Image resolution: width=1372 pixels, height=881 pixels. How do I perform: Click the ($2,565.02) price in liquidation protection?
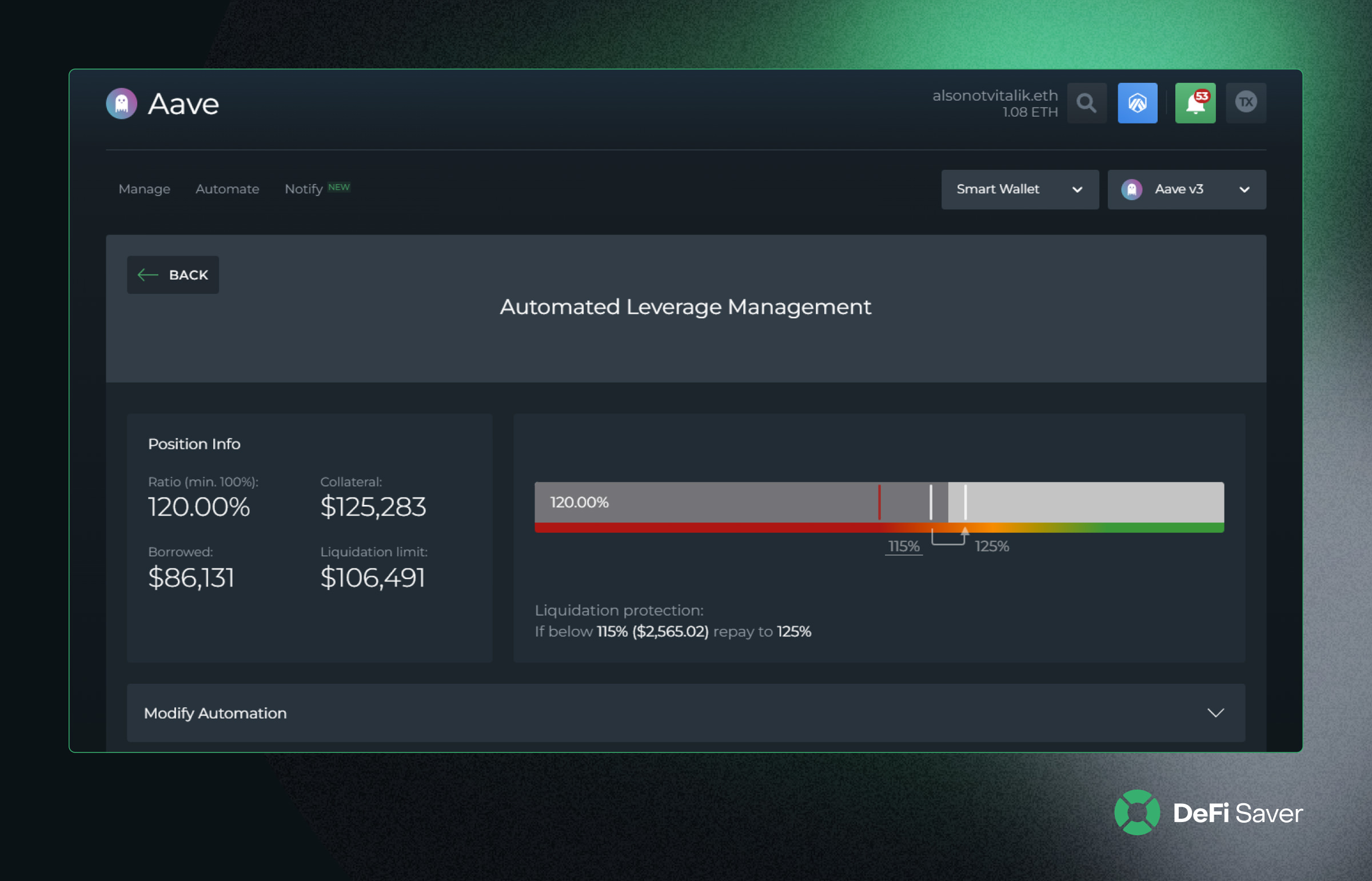(x=670, y=632)
